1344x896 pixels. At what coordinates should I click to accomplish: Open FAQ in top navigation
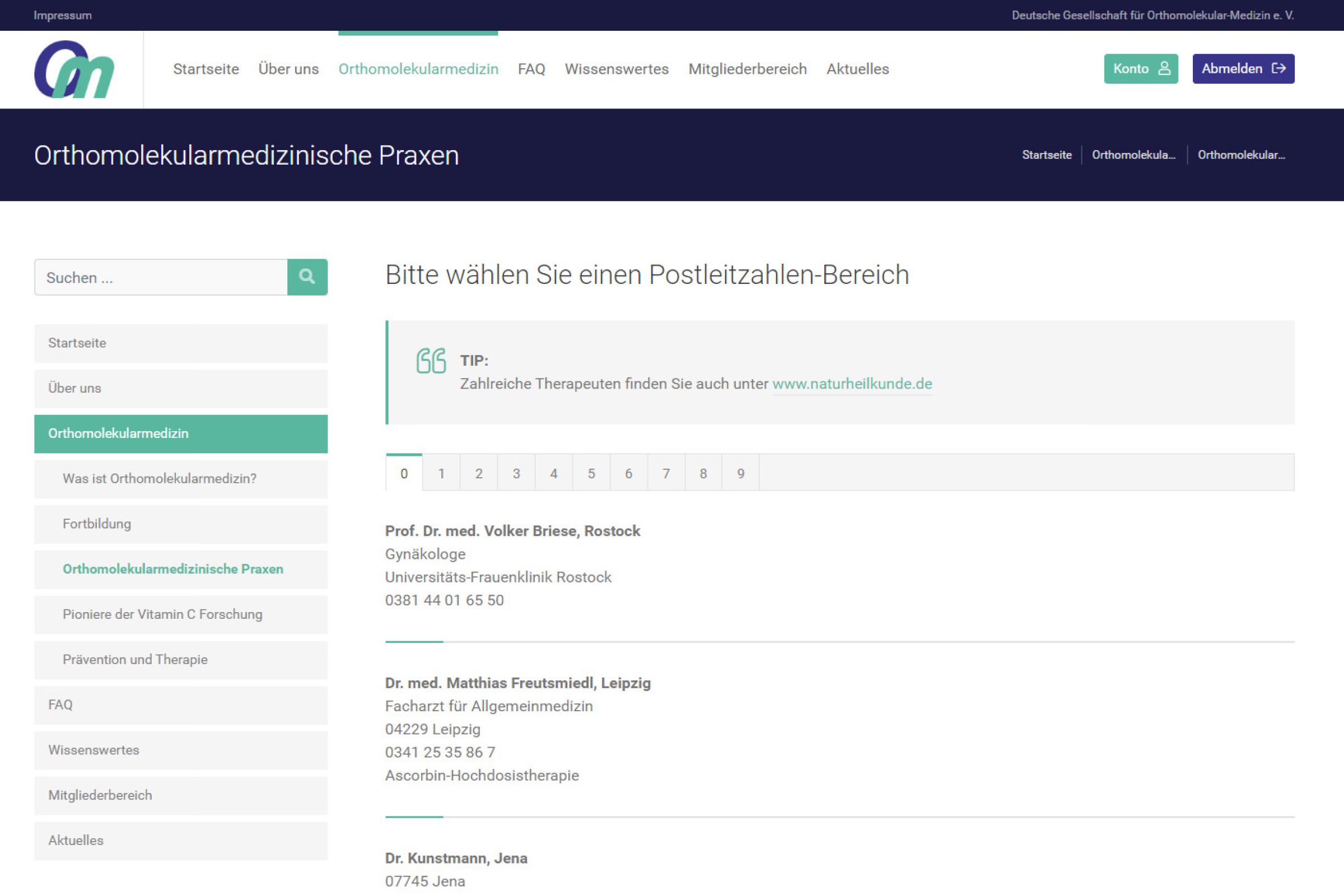(x=531, y=69)
